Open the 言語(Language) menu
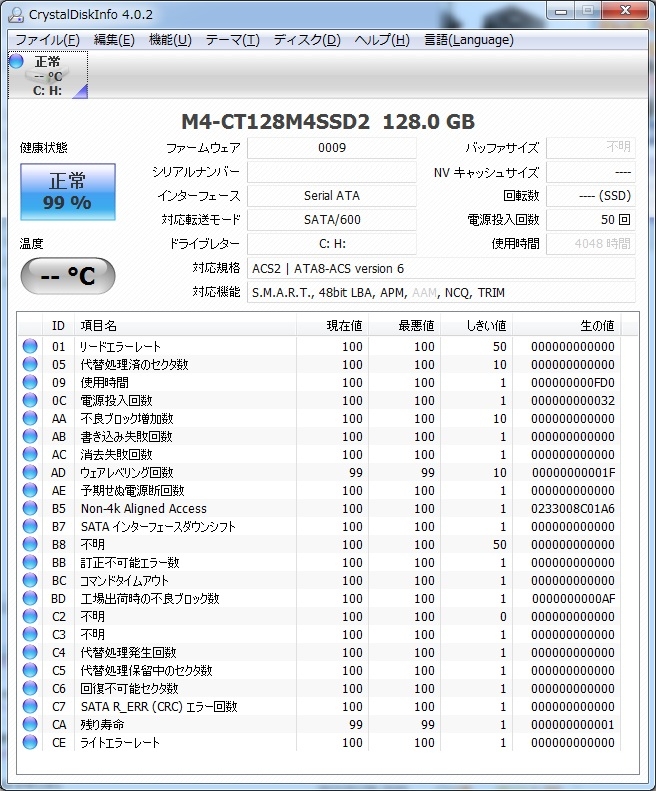Screen dimensions: 656x791 (x=469, y=40)
